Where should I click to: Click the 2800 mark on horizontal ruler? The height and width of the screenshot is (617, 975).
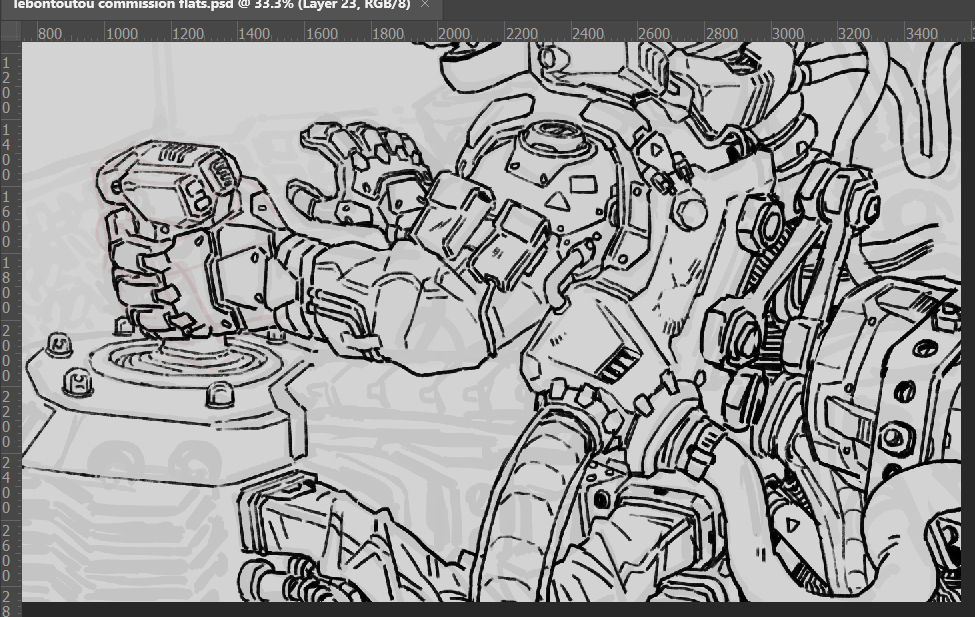721,33
